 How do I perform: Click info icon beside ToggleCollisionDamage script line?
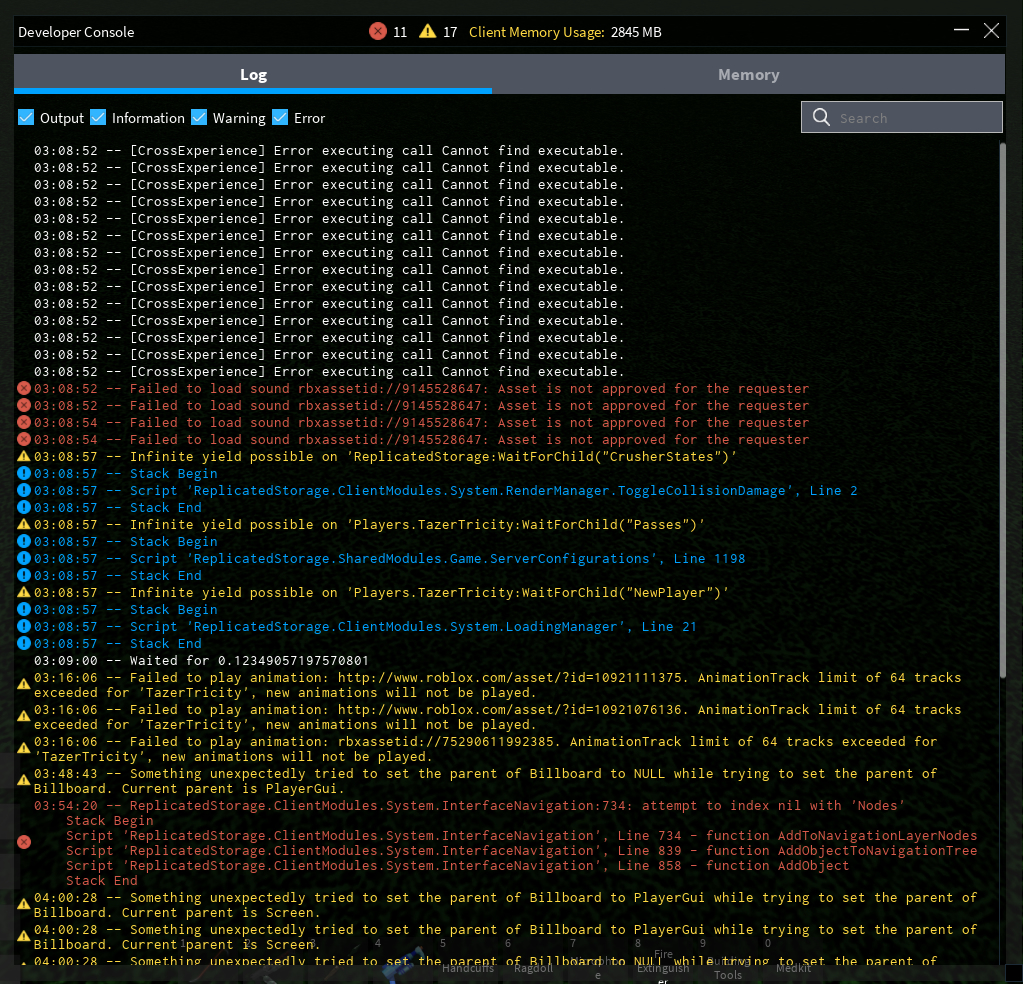tap(24, 491)
